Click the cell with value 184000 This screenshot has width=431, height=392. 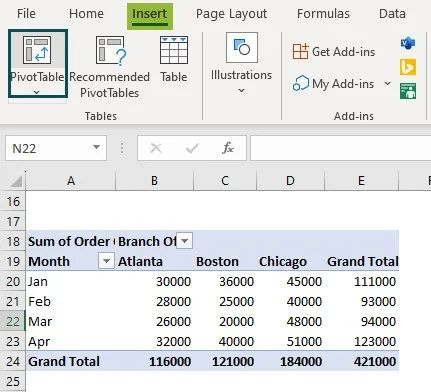point(290,361)
